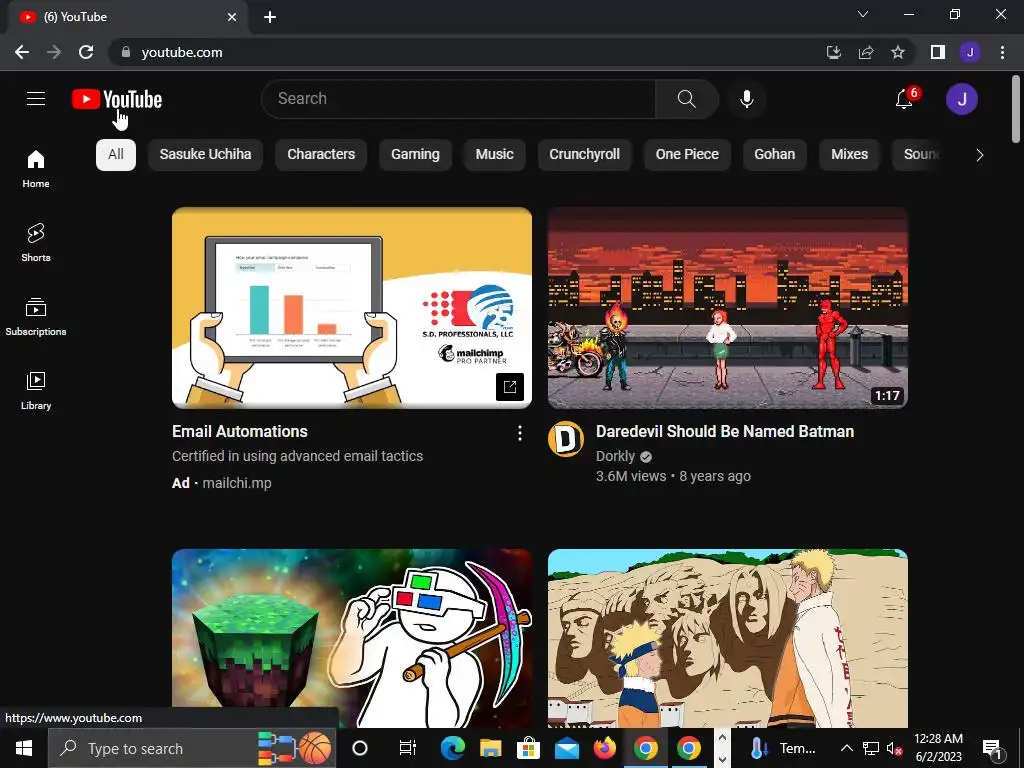Activate voice search microphone

tap(746, 99)
